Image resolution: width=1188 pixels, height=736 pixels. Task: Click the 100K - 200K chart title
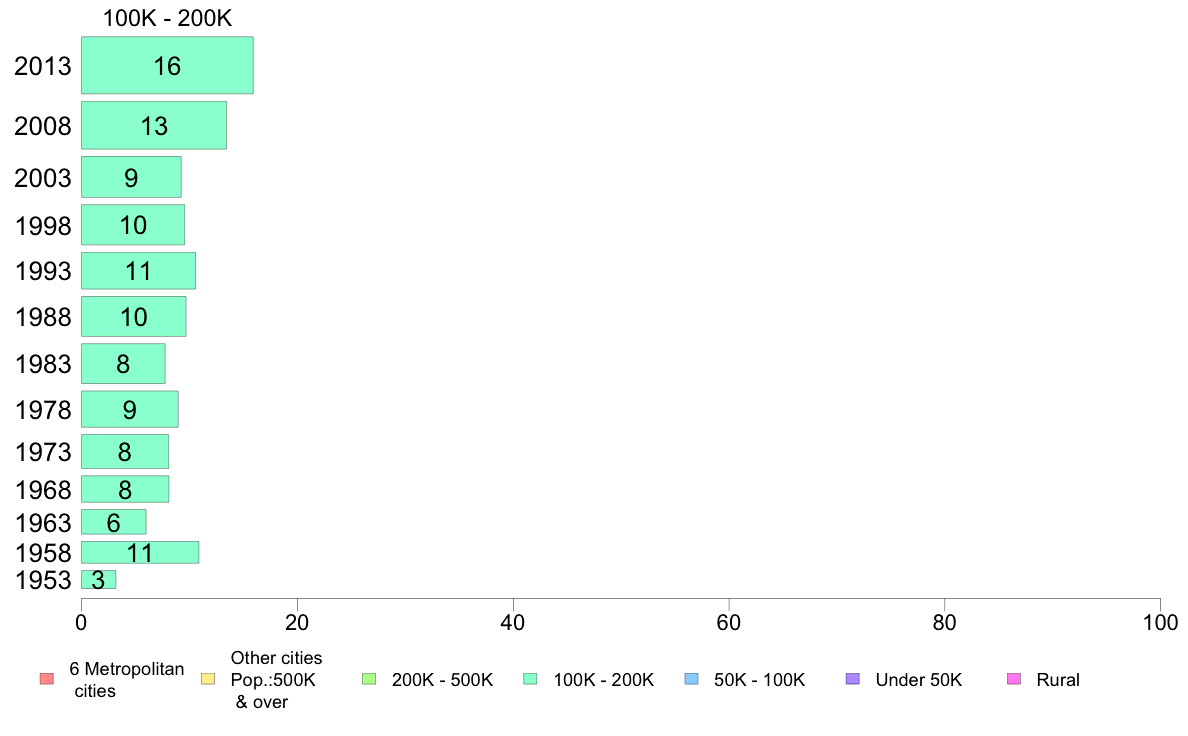(x=167, y=18)
